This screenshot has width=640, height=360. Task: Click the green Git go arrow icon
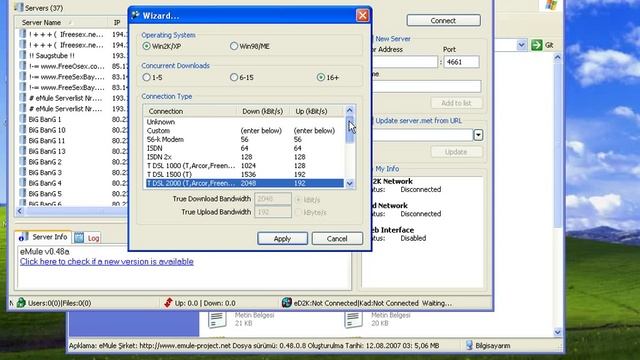536,45
